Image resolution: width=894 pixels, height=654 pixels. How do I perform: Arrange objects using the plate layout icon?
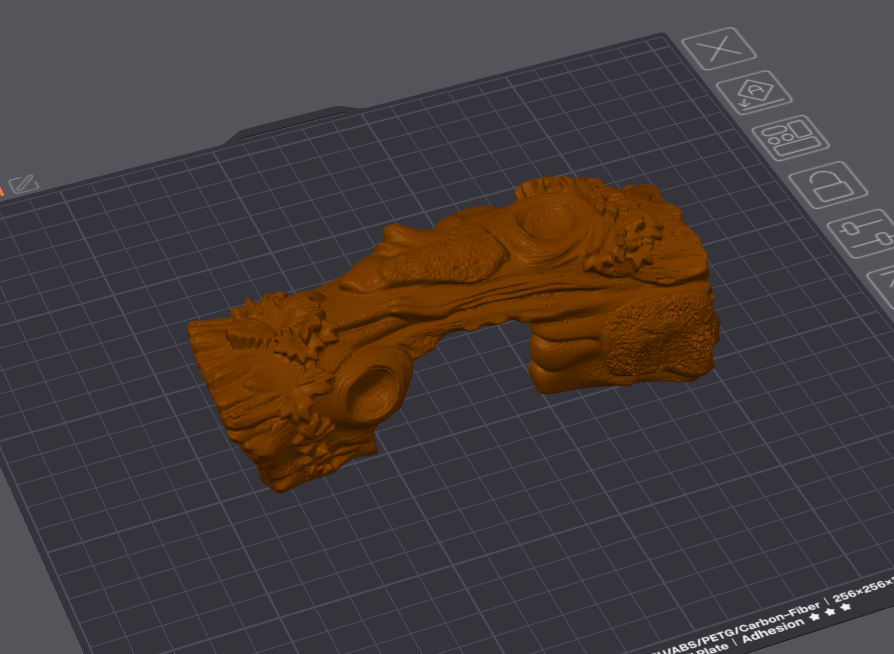pos(790,137)
